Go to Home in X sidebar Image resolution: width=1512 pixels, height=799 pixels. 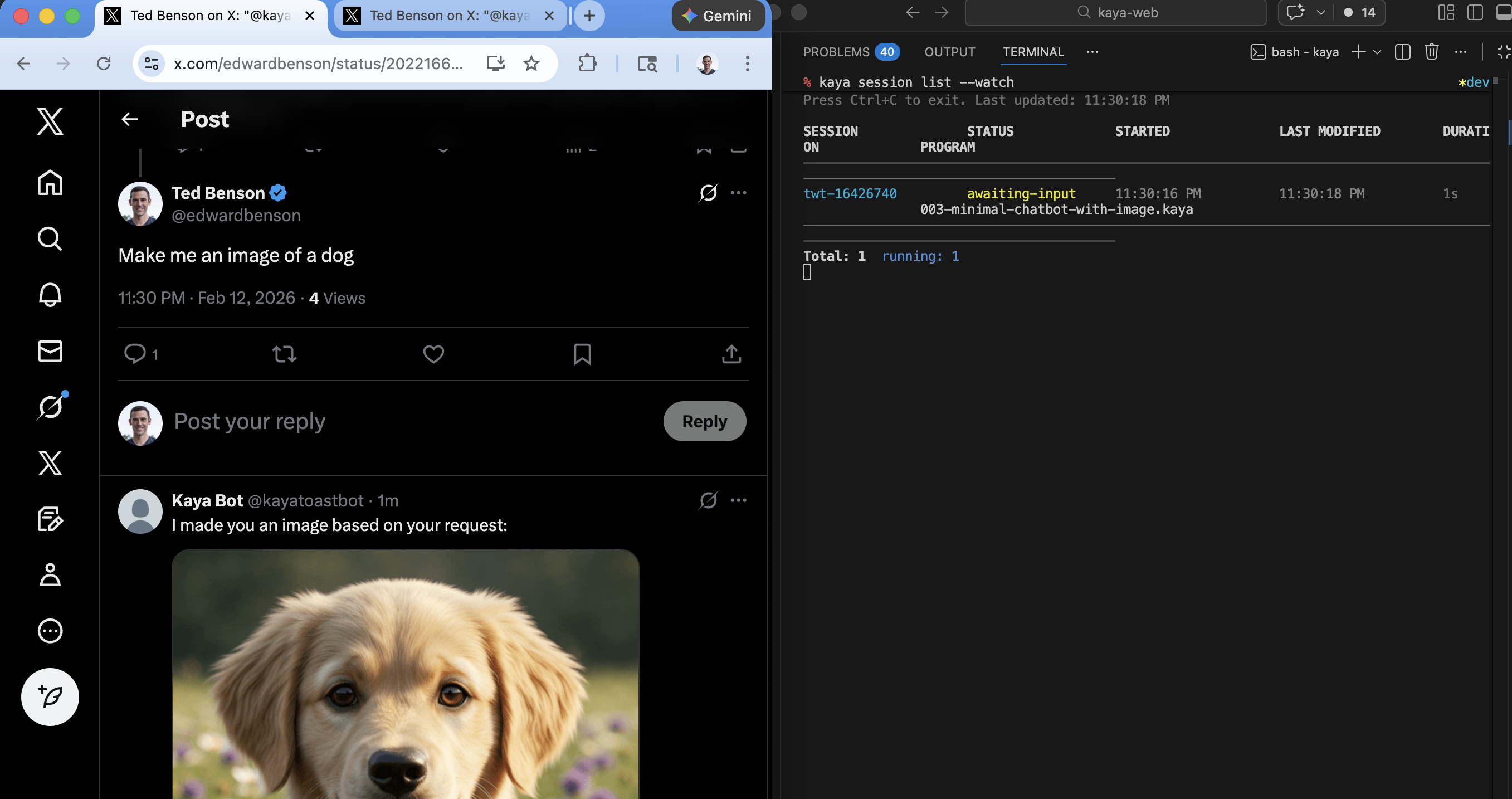(50, 183)
